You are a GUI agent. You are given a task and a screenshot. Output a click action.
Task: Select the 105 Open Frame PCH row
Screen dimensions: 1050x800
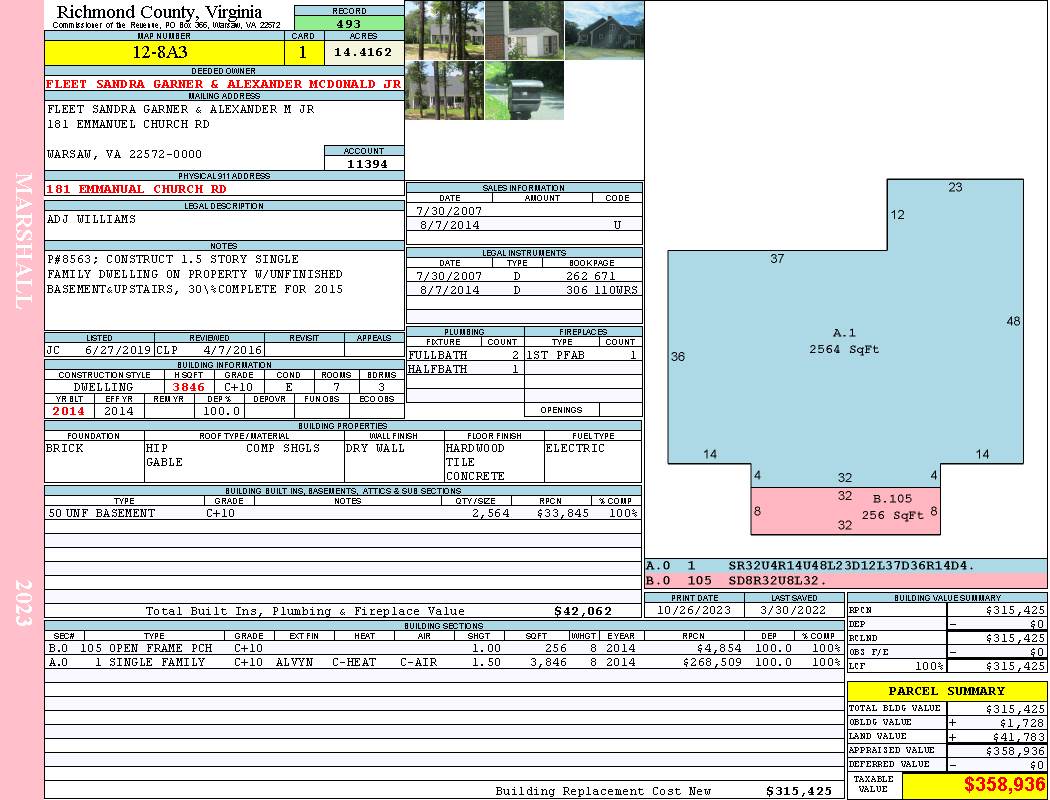coord(442,648)
